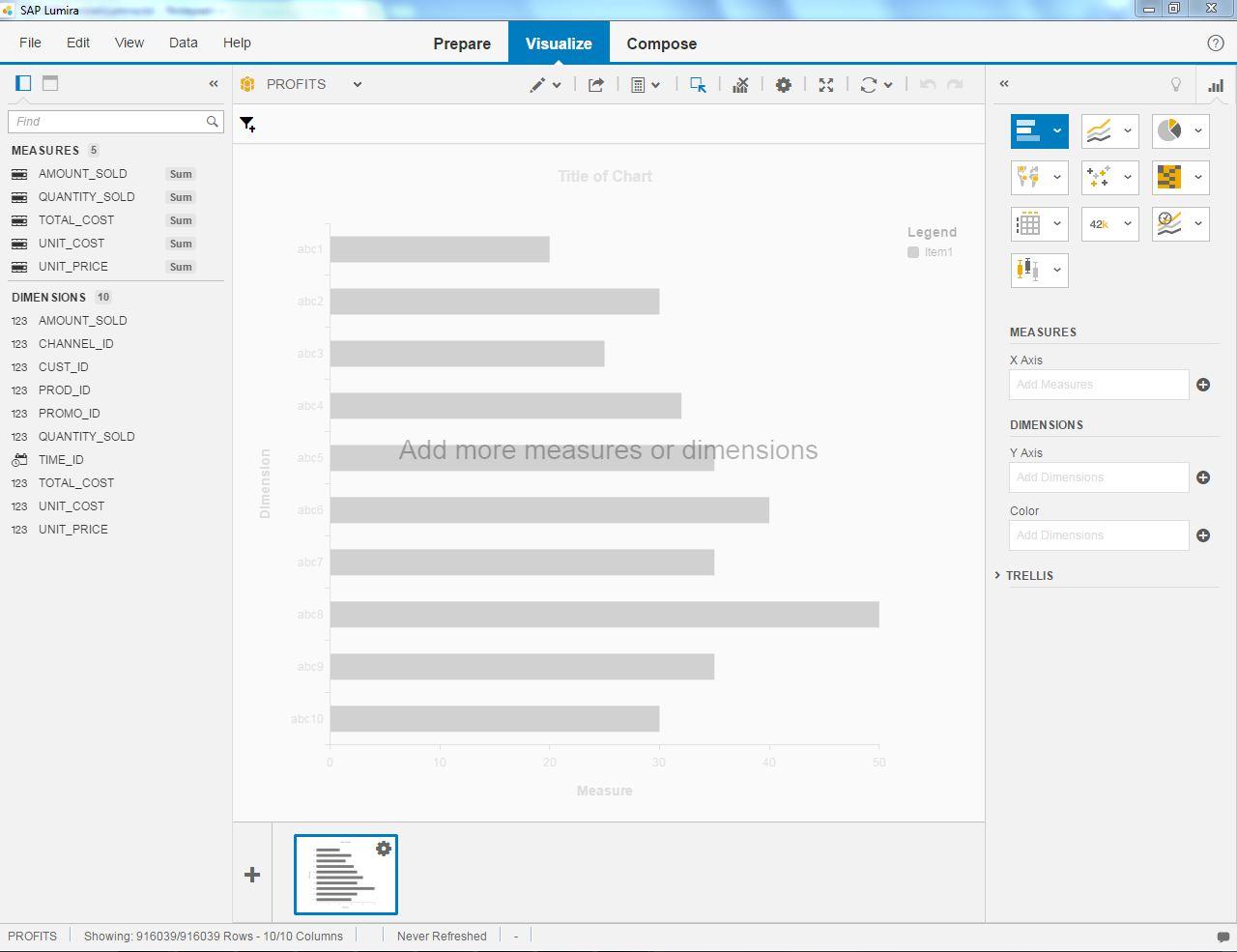Screen dimensions: 1237x952
Task: Open the Edit menu
Action: (78, 43)
